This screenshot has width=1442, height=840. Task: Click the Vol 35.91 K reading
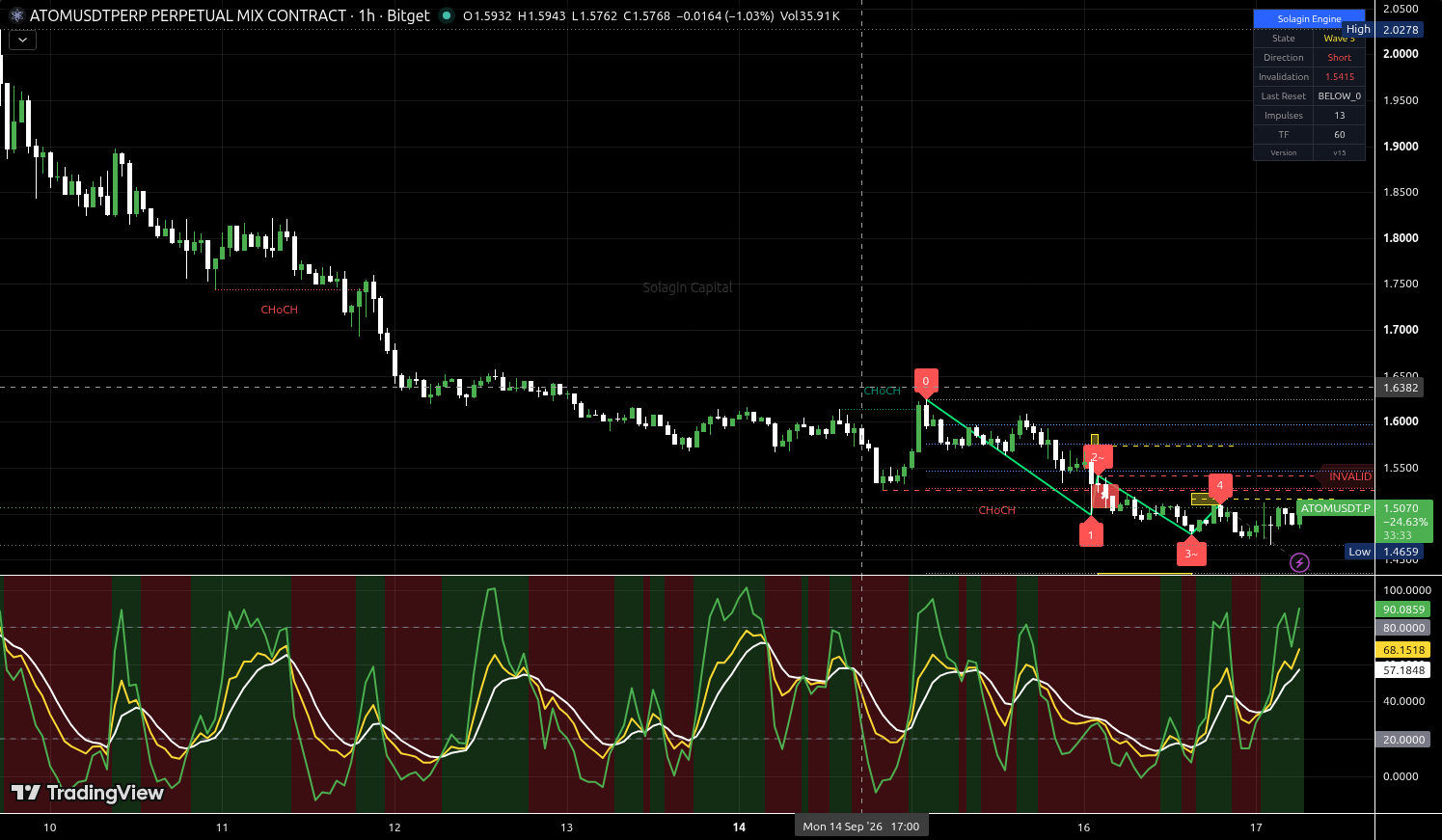(x=810, y=15)
